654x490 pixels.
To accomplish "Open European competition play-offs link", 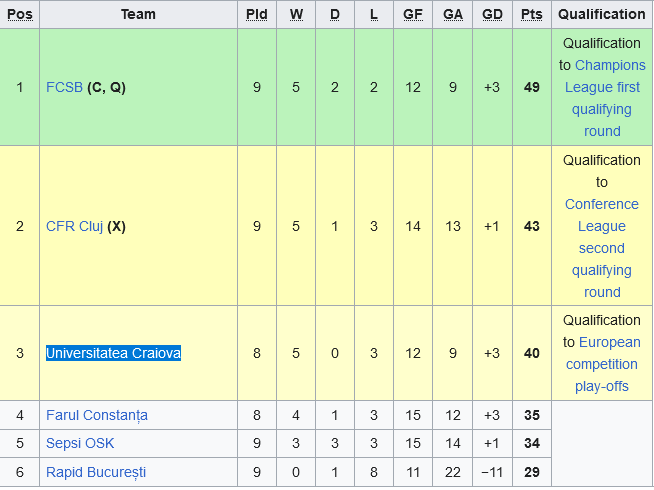I will tap(602, 364).
